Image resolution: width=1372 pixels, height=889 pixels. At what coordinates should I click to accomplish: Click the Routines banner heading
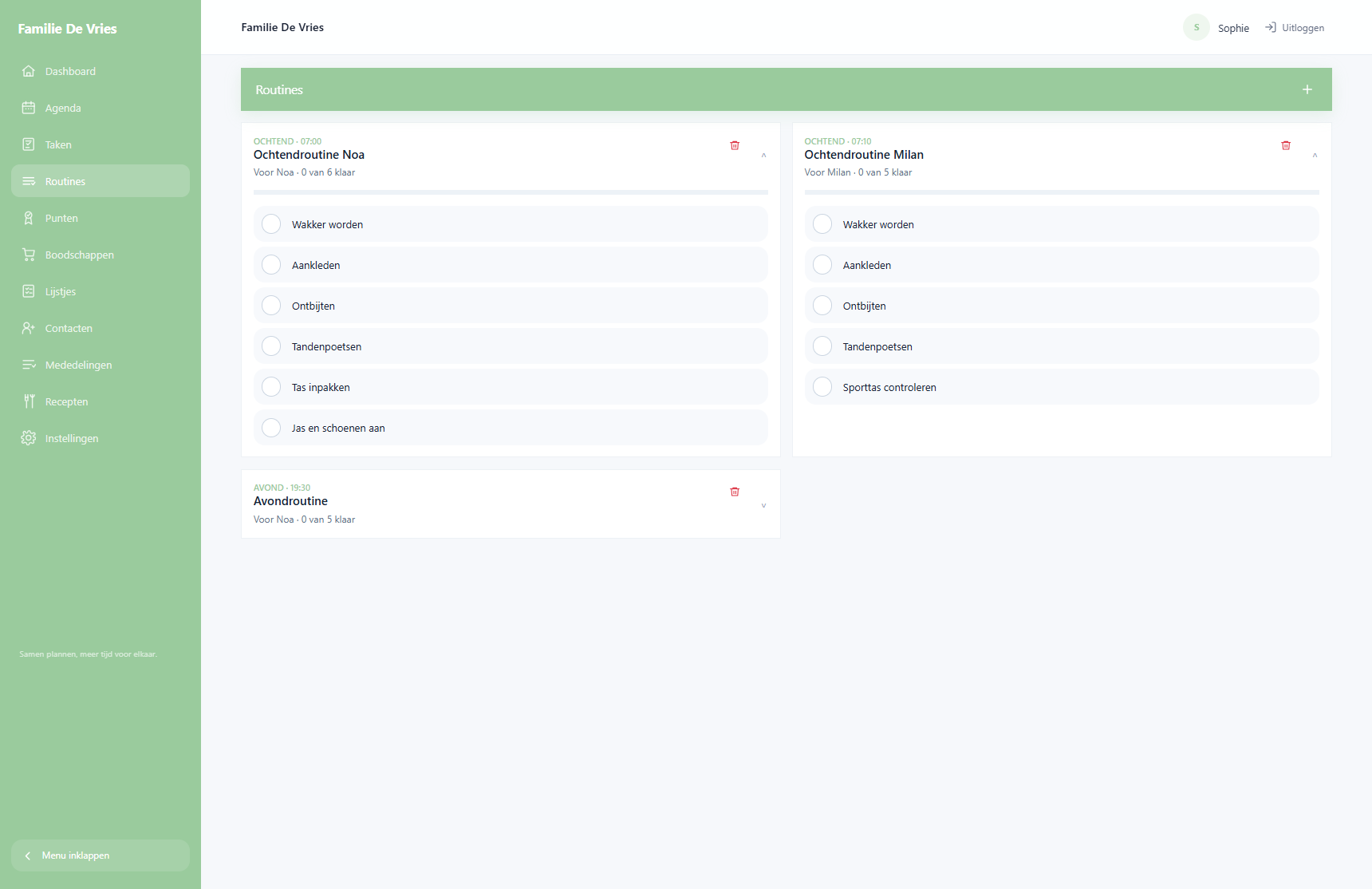coord(279,89)
